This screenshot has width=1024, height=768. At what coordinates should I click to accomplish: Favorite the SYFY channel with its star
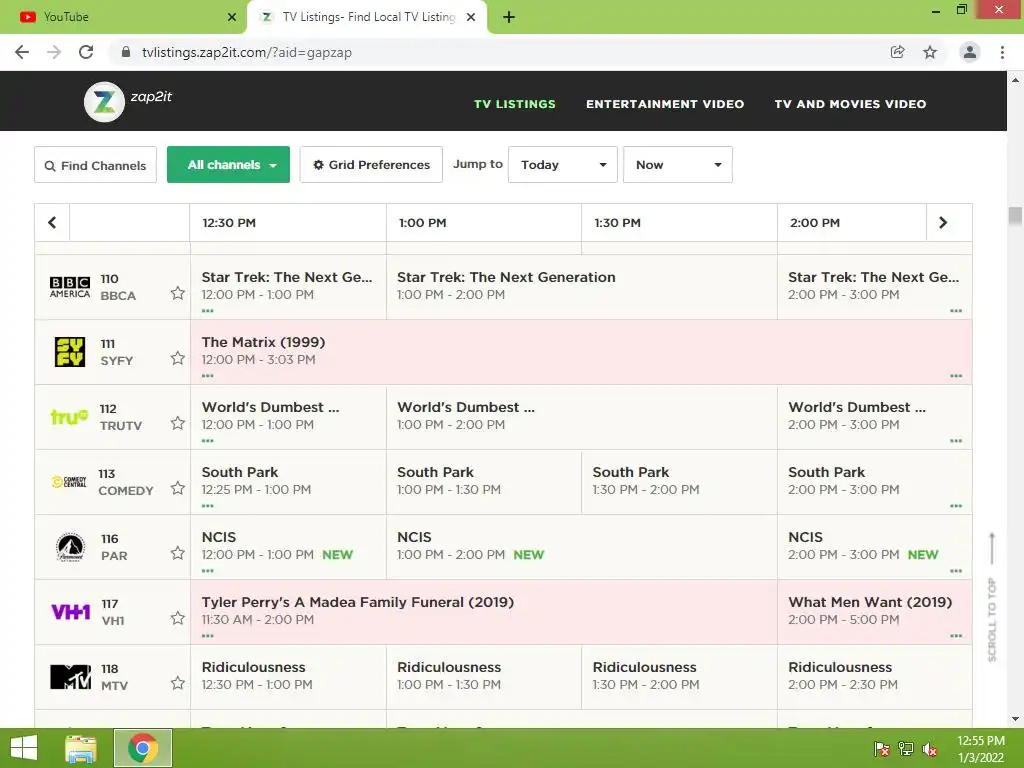pos(178,358)
